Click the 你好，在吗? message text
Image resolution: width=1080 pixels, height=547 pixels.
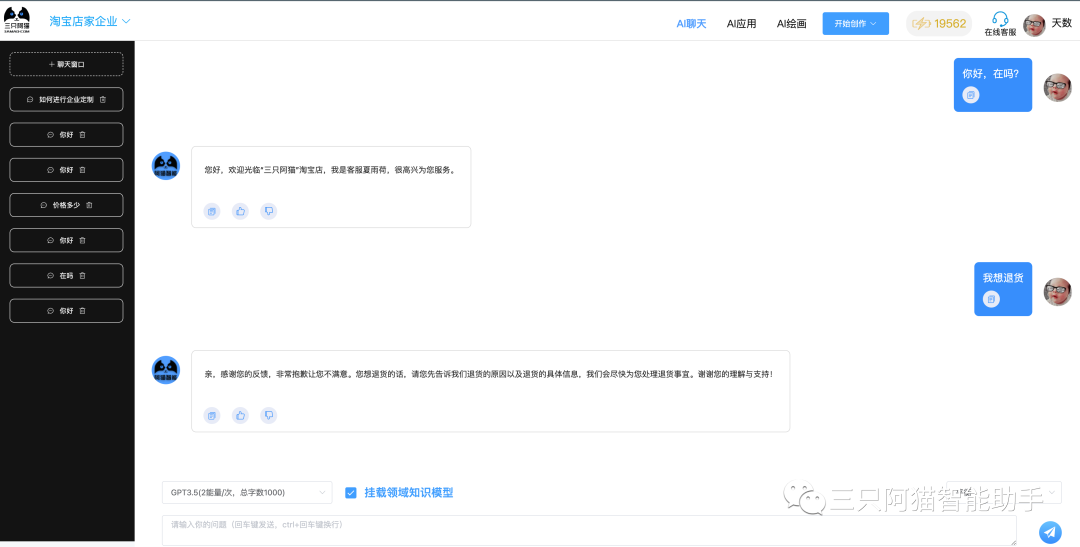click(990, 74)
